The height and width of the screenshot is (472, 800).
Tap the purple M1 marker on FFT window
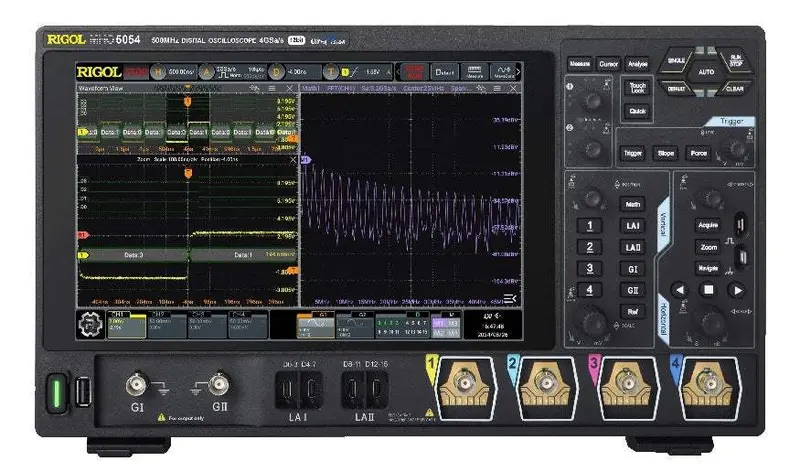(305, 160)
